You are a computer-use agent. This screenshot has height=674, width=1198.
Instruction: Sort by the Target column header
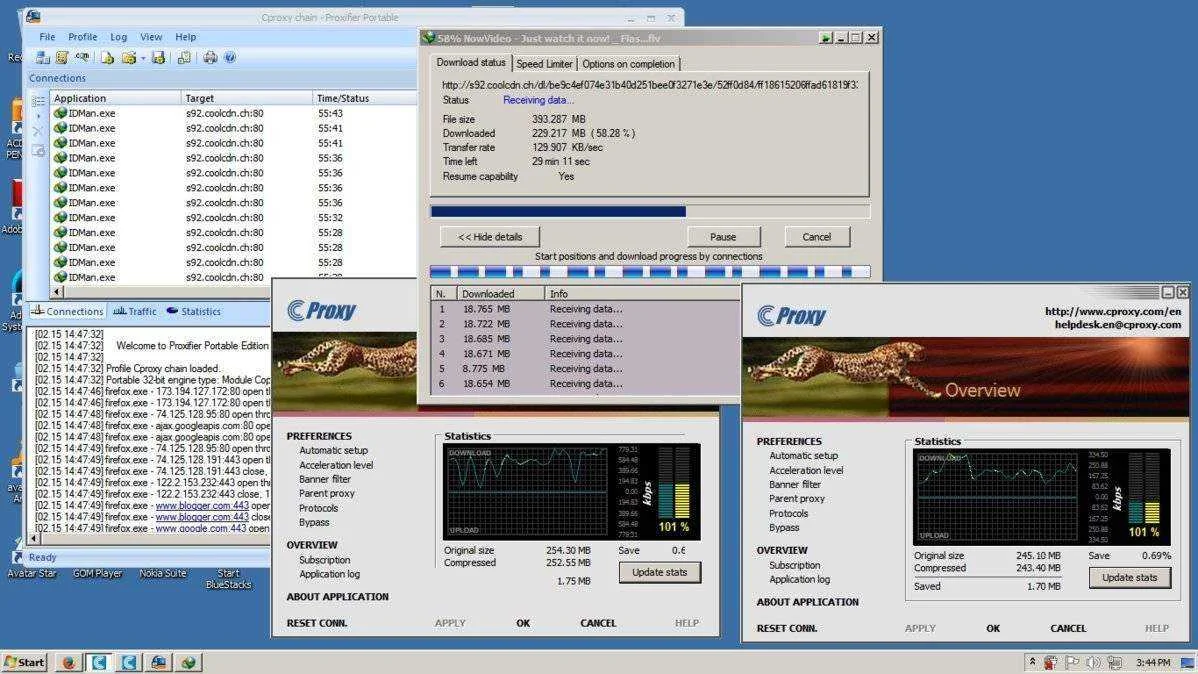point(248,98)
